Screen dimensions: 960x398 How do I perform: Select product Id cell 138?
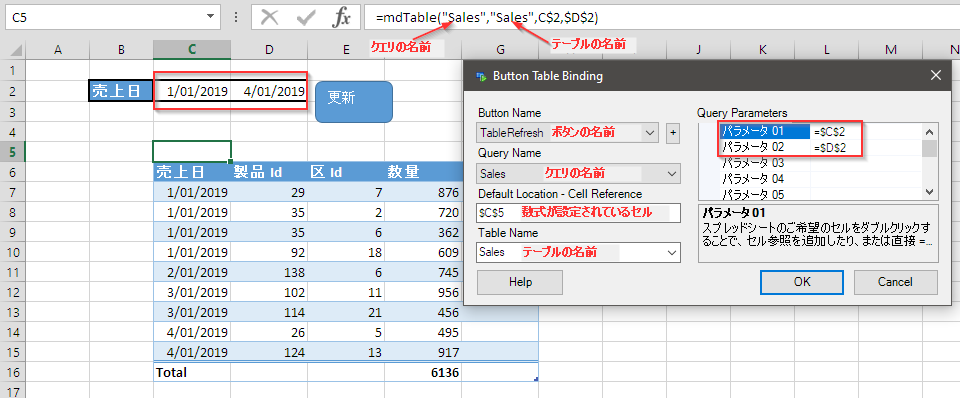coord(269,272)
